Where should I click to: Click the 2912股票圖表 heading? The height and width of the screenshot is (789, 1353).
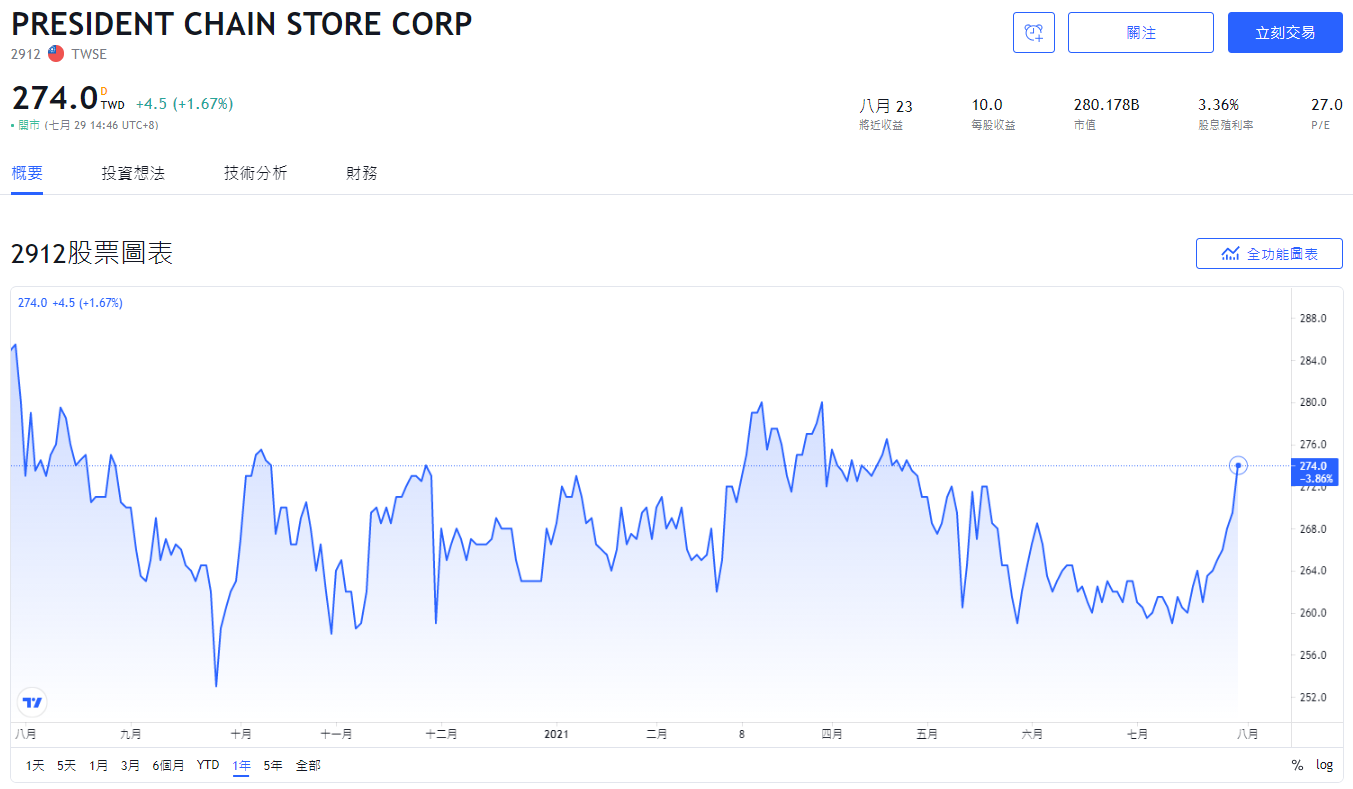tap(92, 254)
